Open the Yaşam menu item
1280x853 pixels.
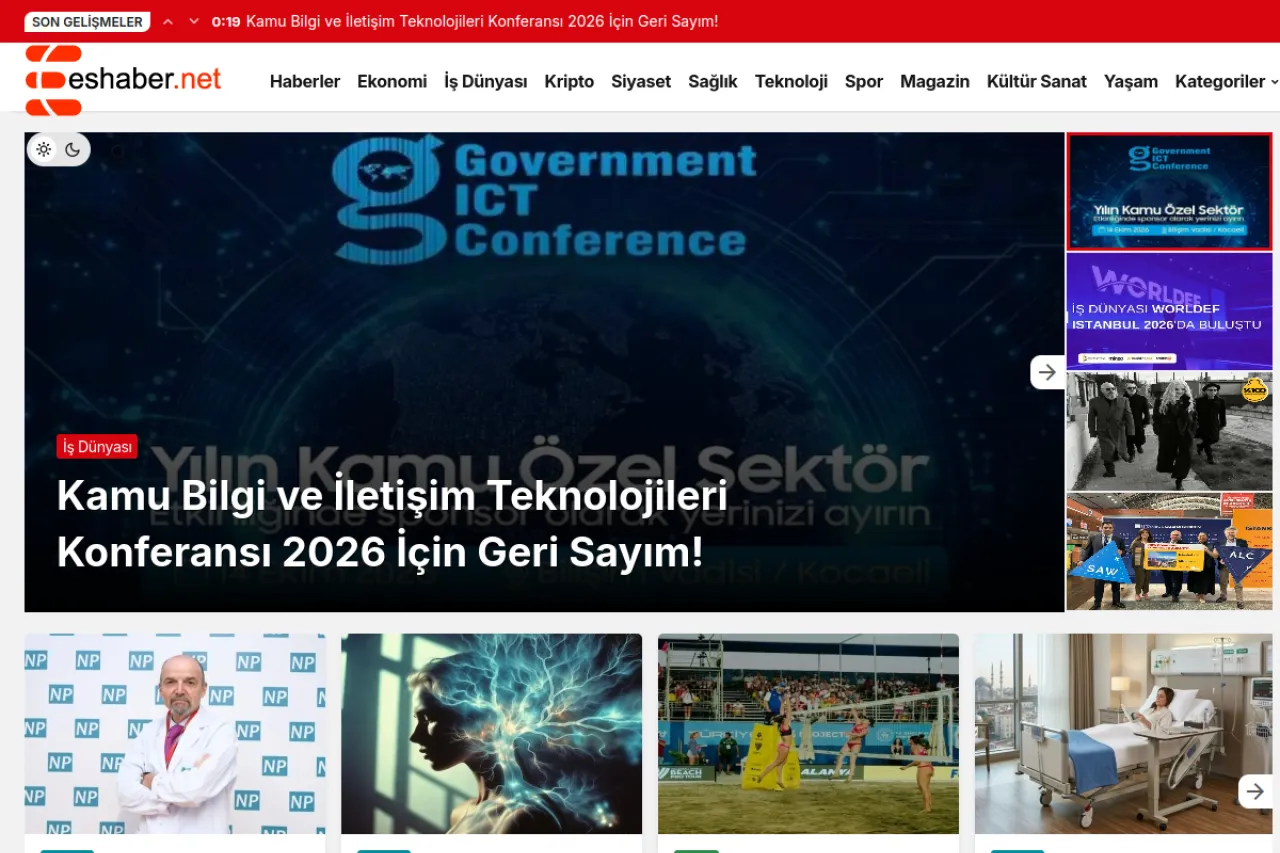coord(1131,82)
